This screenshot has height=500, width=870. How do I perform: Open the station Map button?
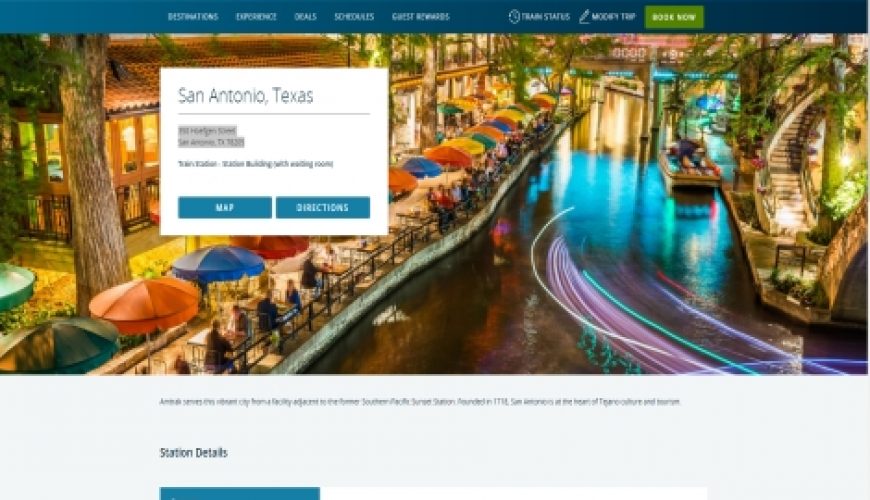point(225,208)
